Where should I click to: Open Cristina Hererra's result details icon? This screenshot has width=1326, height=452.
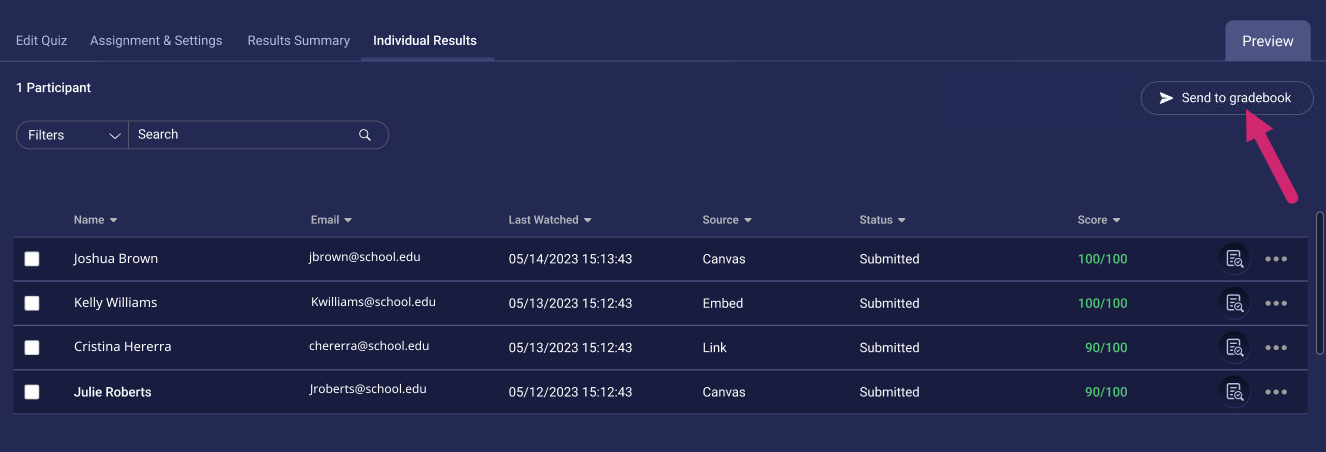click(x=1235, y=347)
